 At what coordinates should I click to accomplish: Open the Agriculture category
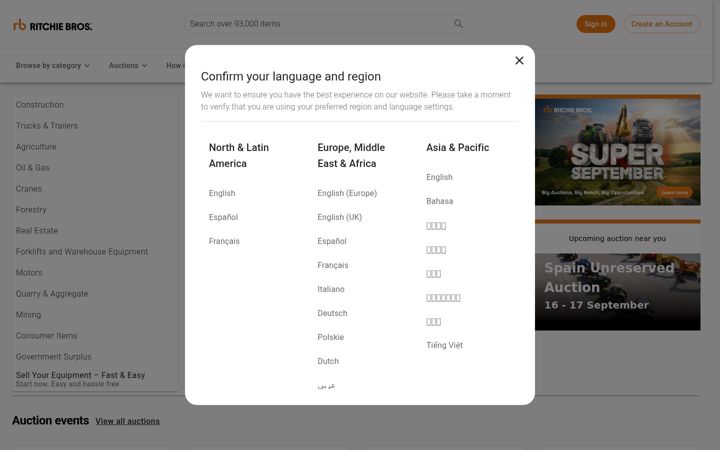coord(36,147)
